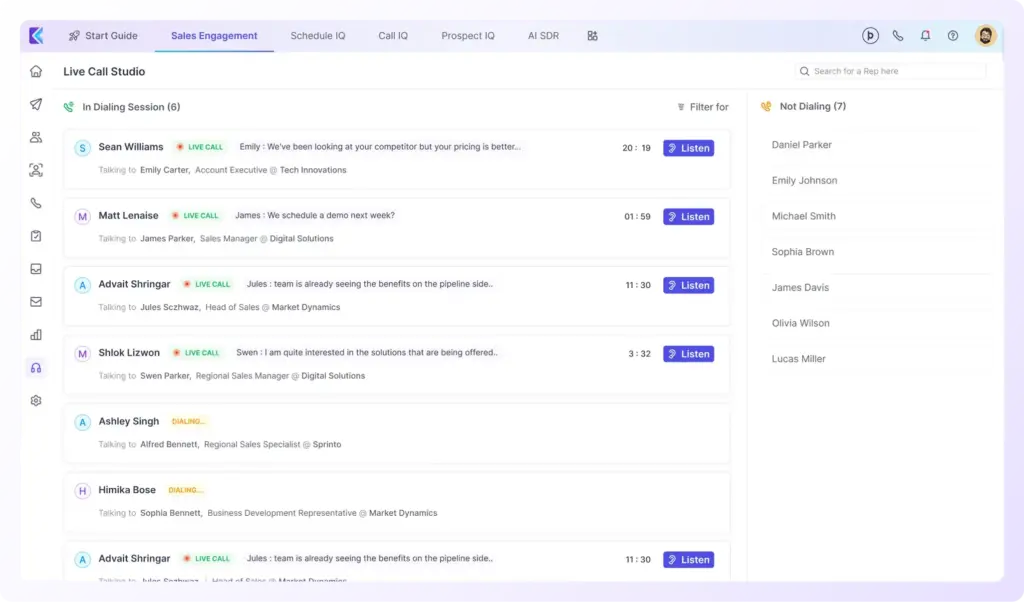
Task: Open the Prospect IQ tab
Action: coord(468,36)
